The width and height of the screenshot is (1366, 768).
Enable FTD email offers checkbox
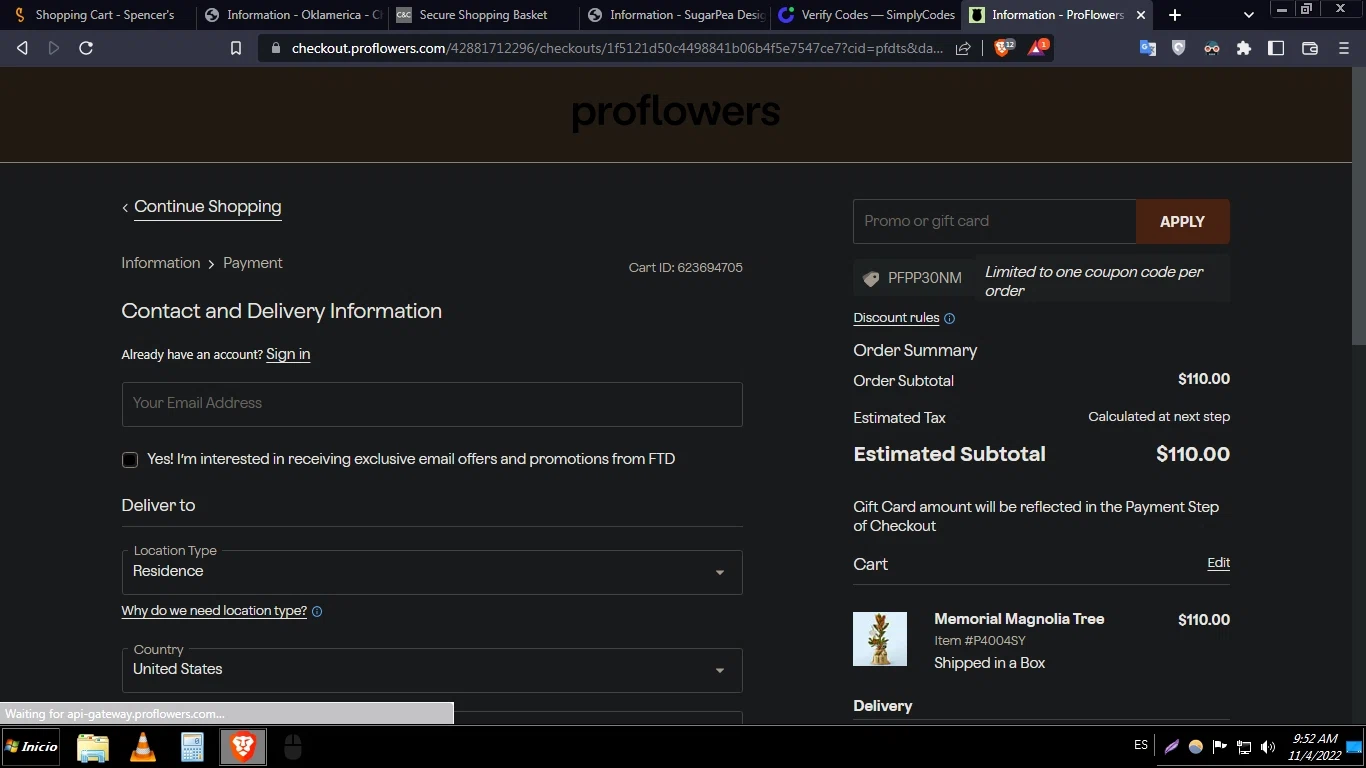point(130,460)
